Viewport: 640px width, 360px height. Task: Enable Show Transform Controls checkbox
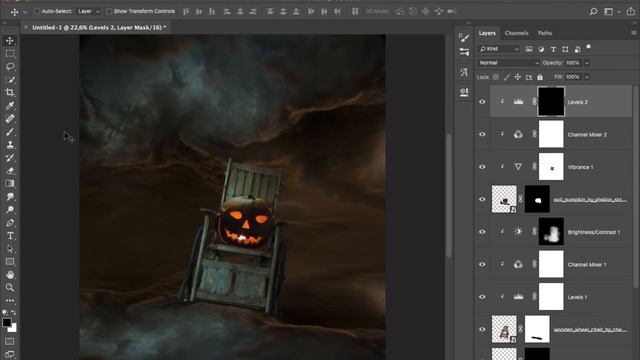[109, 11]
